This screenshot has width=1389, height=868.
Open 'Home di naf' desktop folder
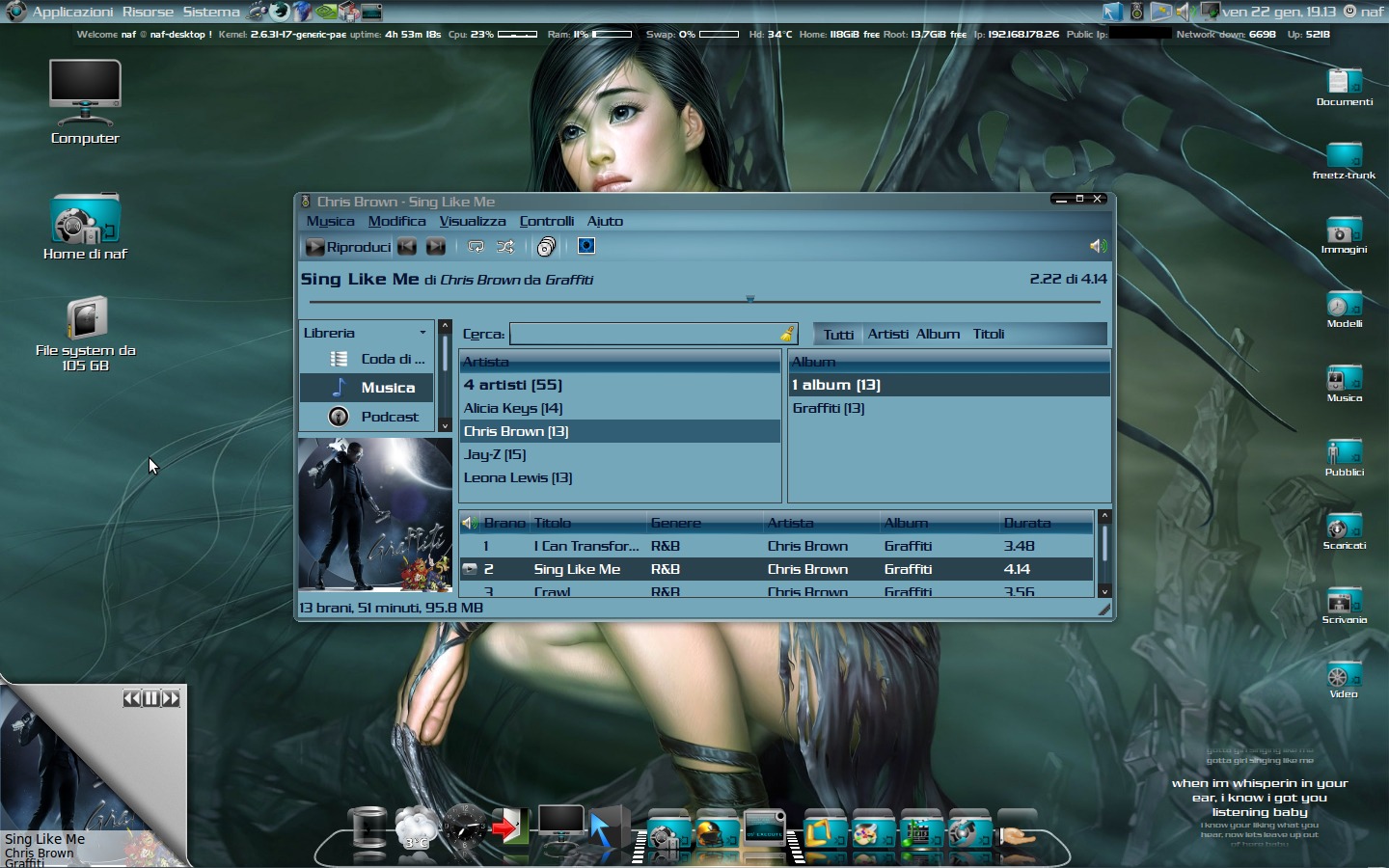[x=85, y=228]
